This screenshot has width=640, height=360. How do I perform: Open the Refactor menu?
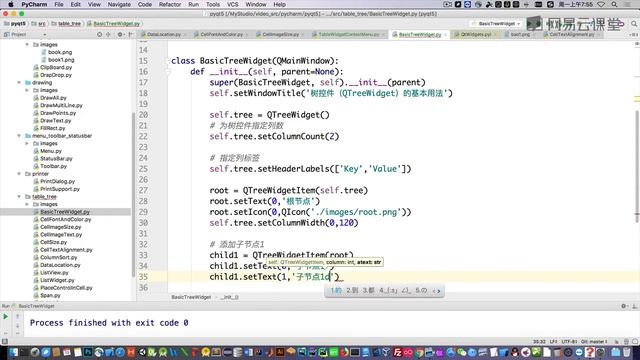pos(170,4)
